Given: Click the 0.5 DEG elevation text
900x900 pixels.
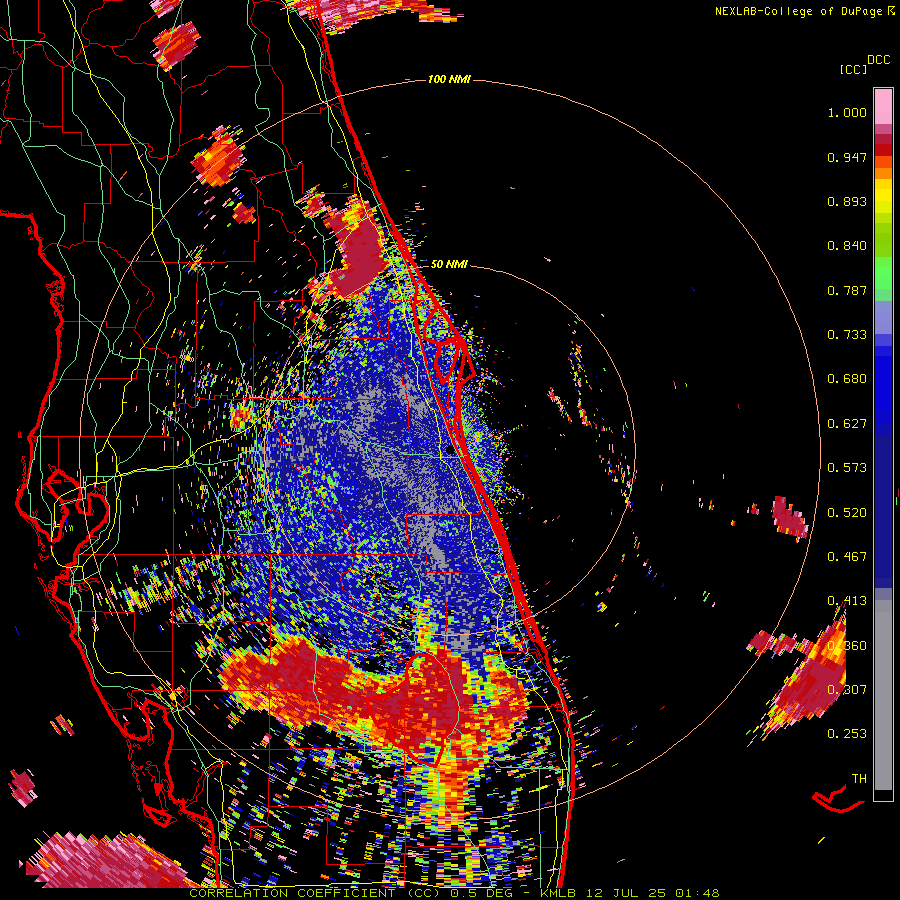Looking at the screenshot, I should point(484,893).
